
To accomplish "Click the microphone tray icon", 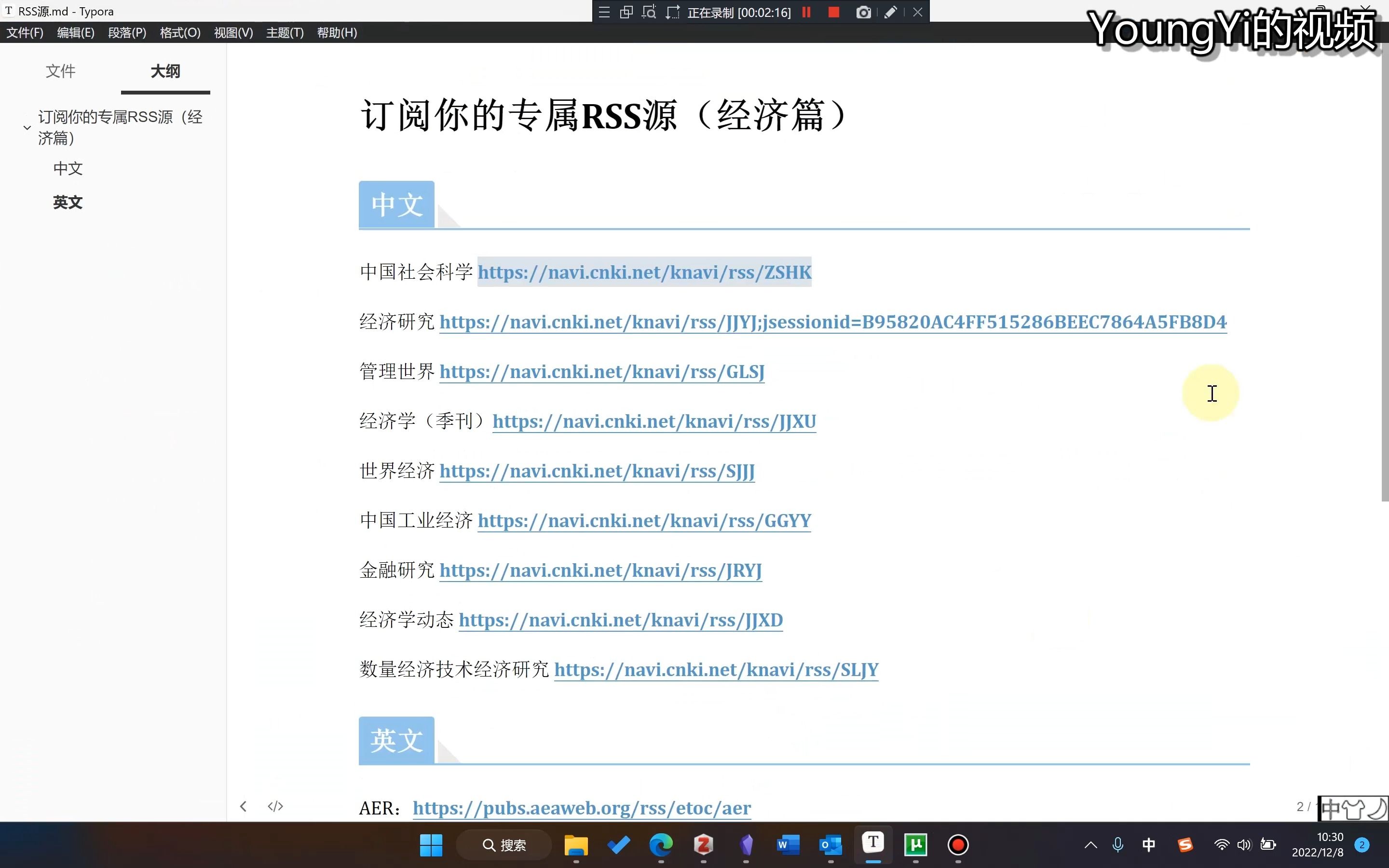I will (x=1117, y=845).
